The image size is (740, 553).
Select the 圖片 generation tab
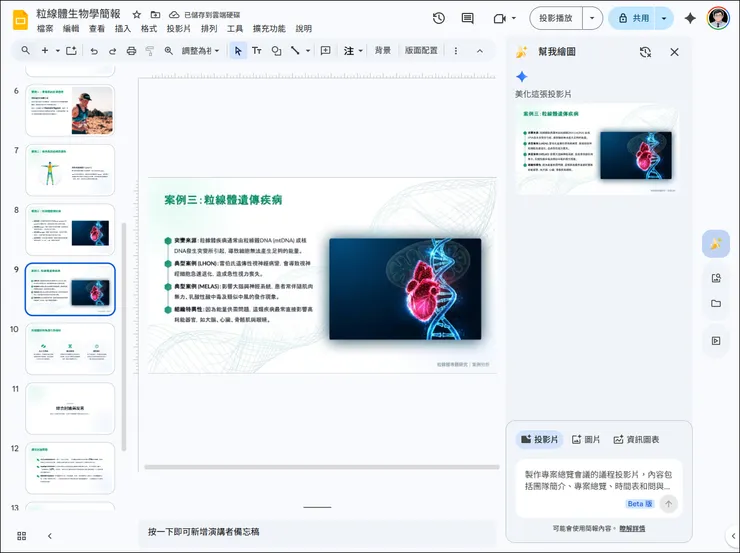point(586,439)
